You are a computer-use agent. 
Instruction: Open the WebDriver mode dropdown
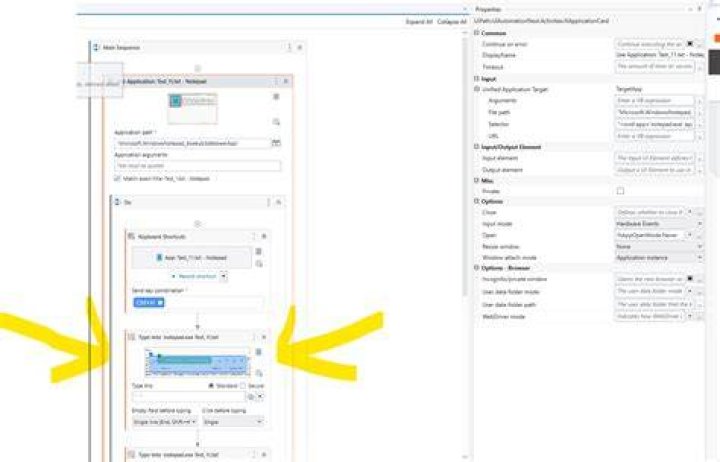point(689,316)
